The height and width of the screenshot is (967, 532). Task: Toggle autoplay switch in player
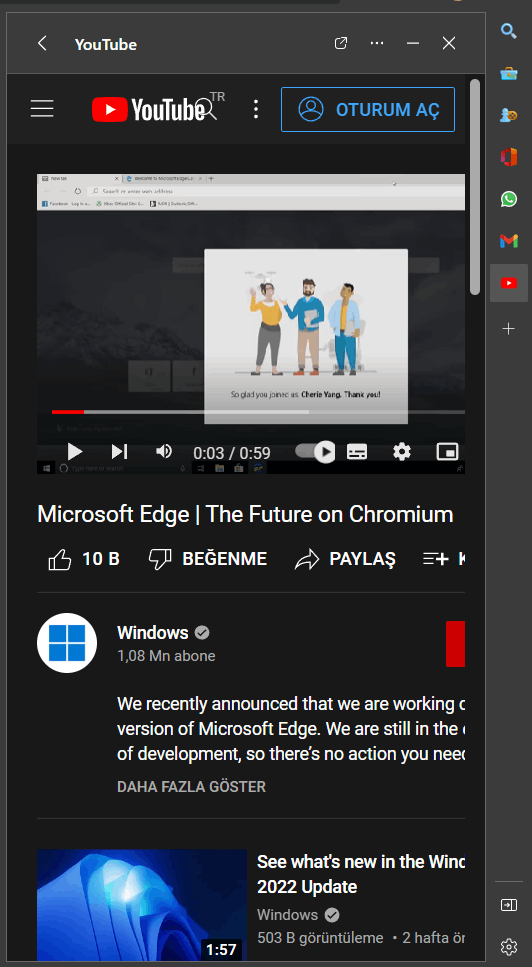(x=314, y=452)
